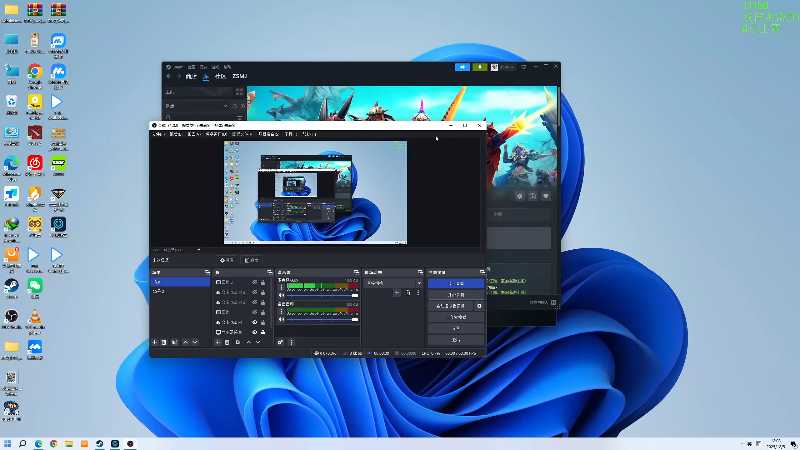Toggle visibility eye of the first source

coord(255,282)
